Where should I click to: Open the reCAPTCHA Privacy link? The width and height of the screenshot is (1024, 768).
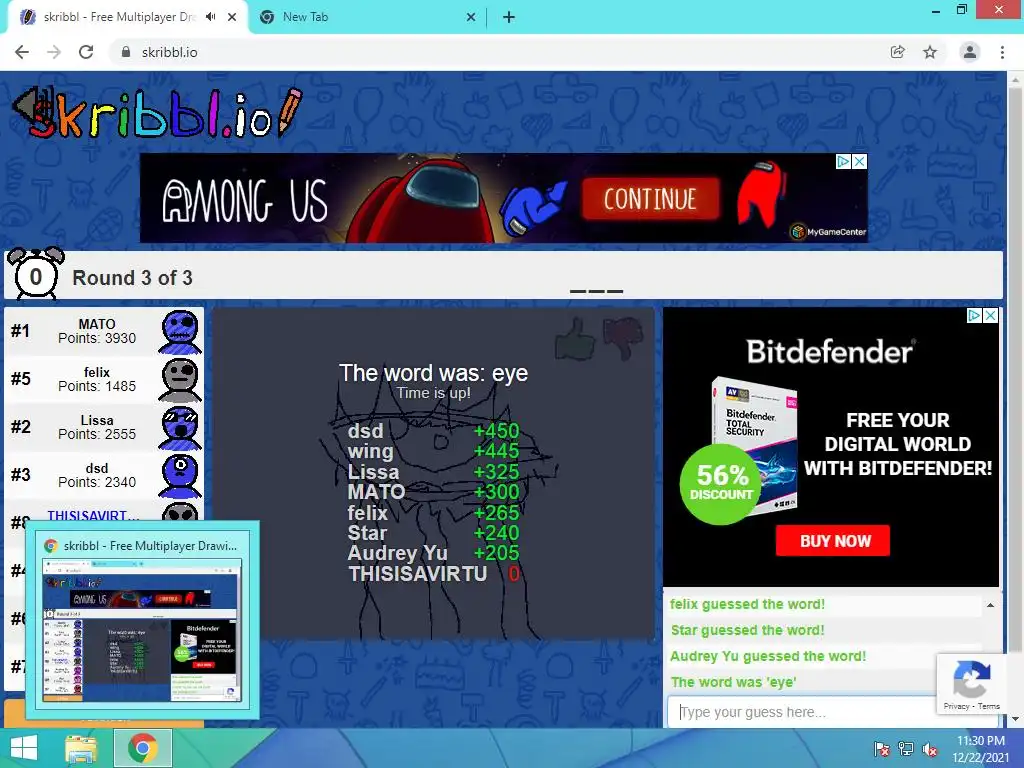[x=955, y=706]
